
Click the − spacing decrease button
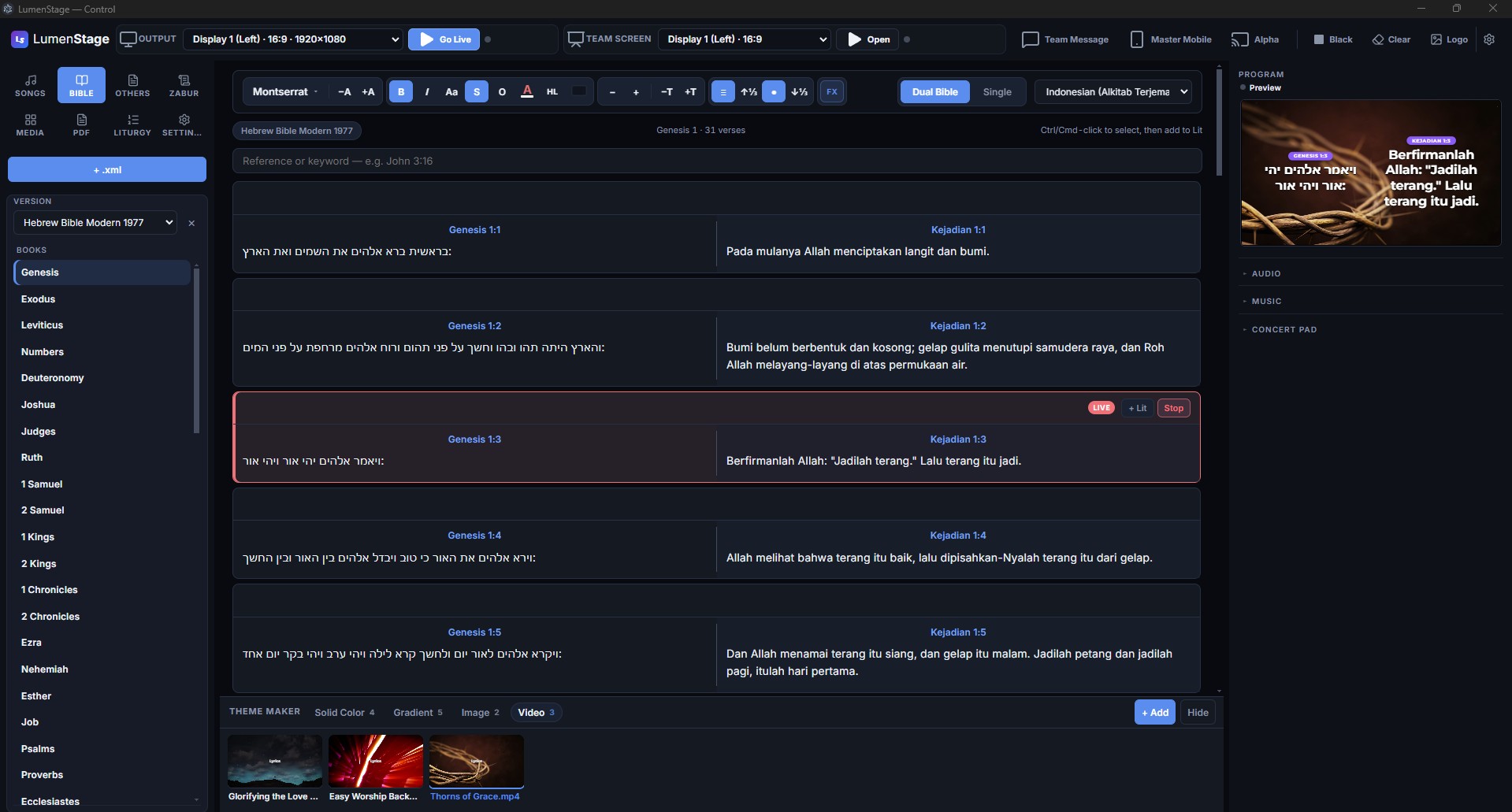[x=612, y=92]
